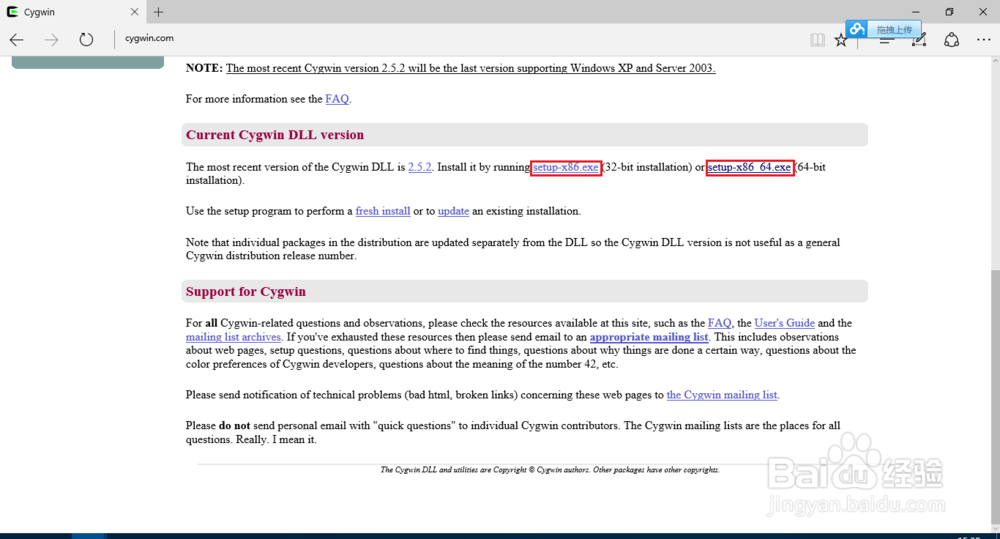Screen dimensions: 1000x539
Task: Open 'the Cygwin mailing list' link
Action: 722,395
